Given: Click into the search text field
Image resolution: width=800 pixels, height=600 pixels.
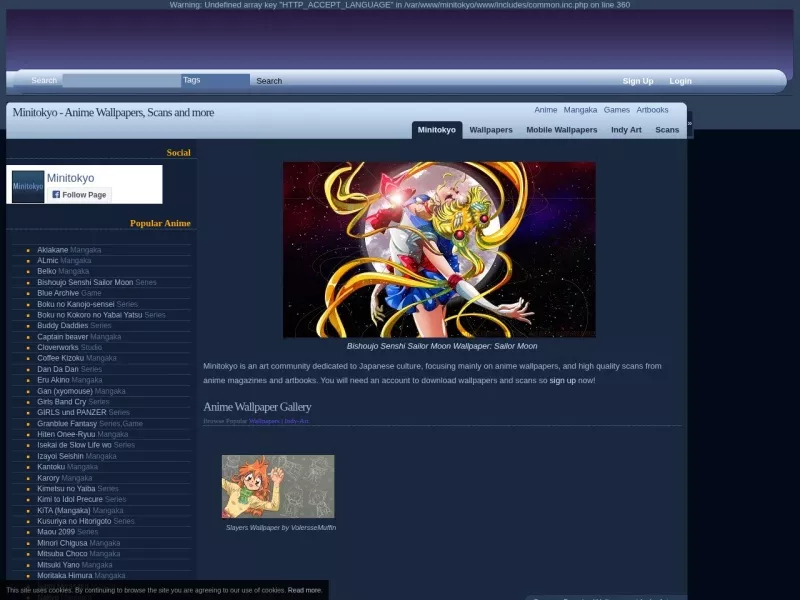Looking at the screenshot, I should 121,81.
